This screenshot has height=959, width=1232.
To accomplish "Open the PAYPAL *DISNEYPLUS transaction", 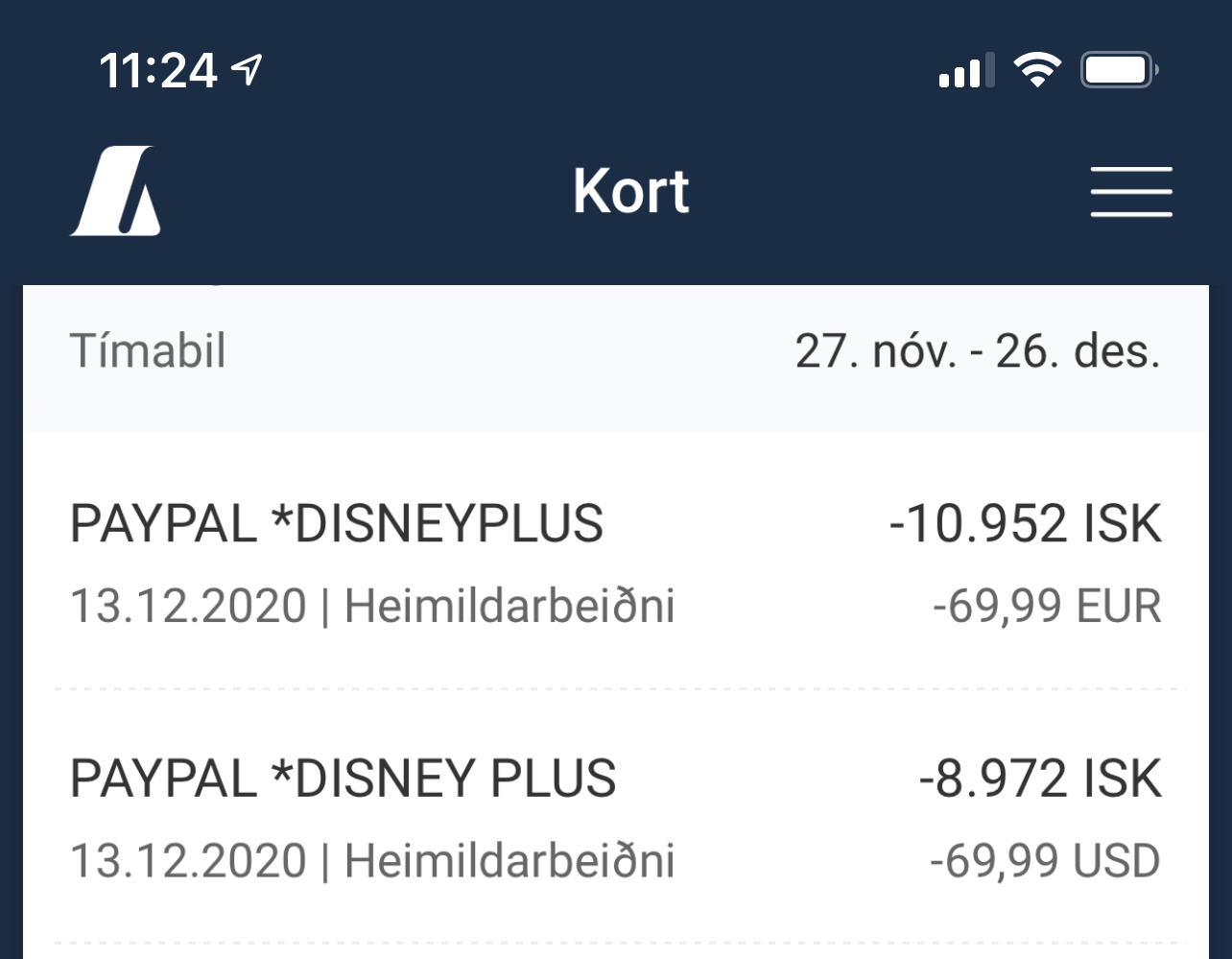I will [337, 524].
